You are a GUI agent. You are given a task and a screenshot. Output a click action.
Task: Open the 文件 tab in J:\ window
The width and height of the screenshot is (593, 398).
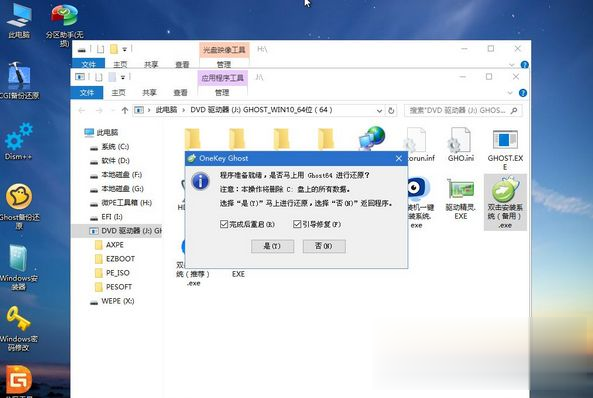(87, 93)
